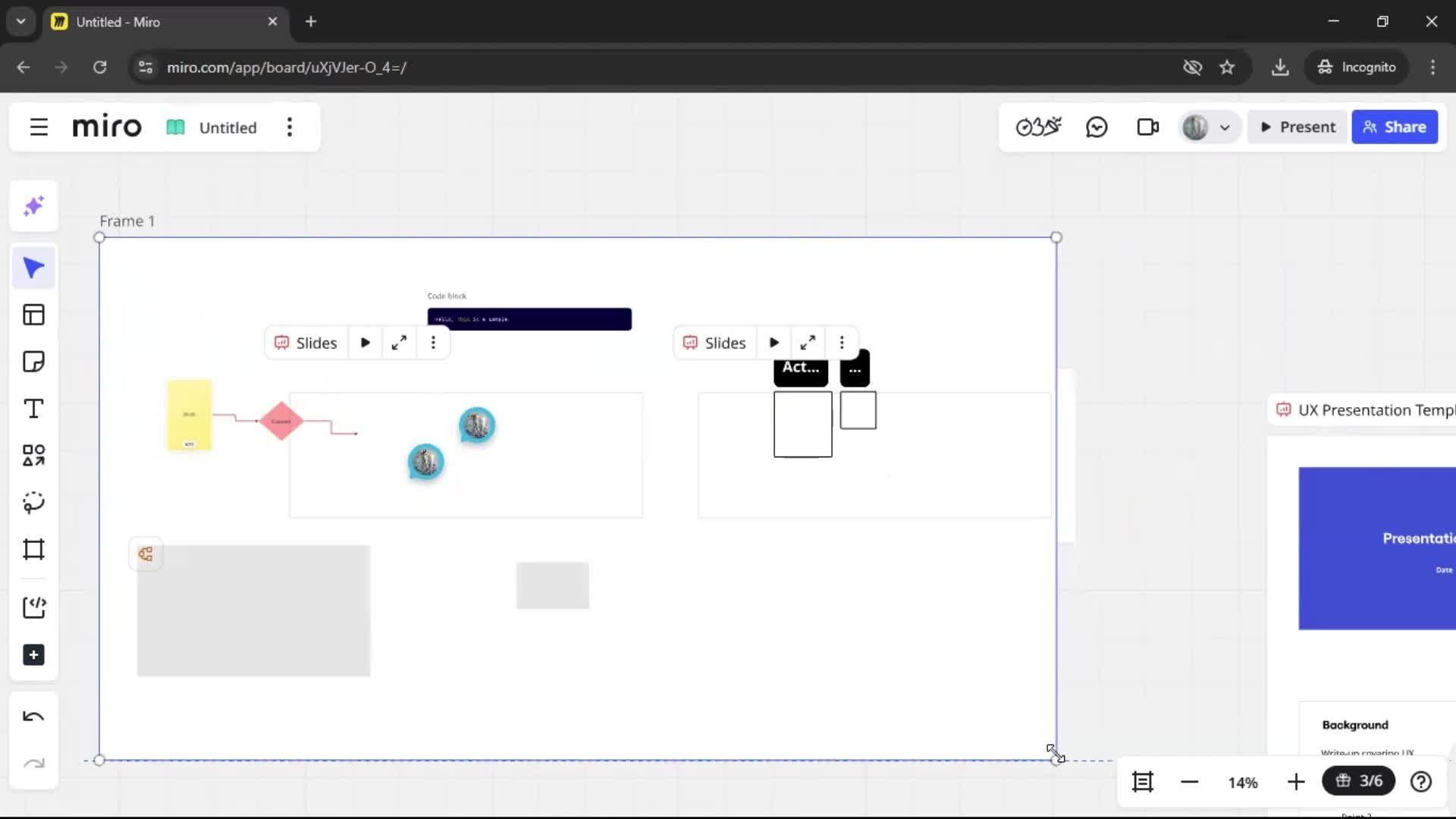Expand the right Slides to fullscreen
Screen dimensions: 1456x819
(808, 343)
